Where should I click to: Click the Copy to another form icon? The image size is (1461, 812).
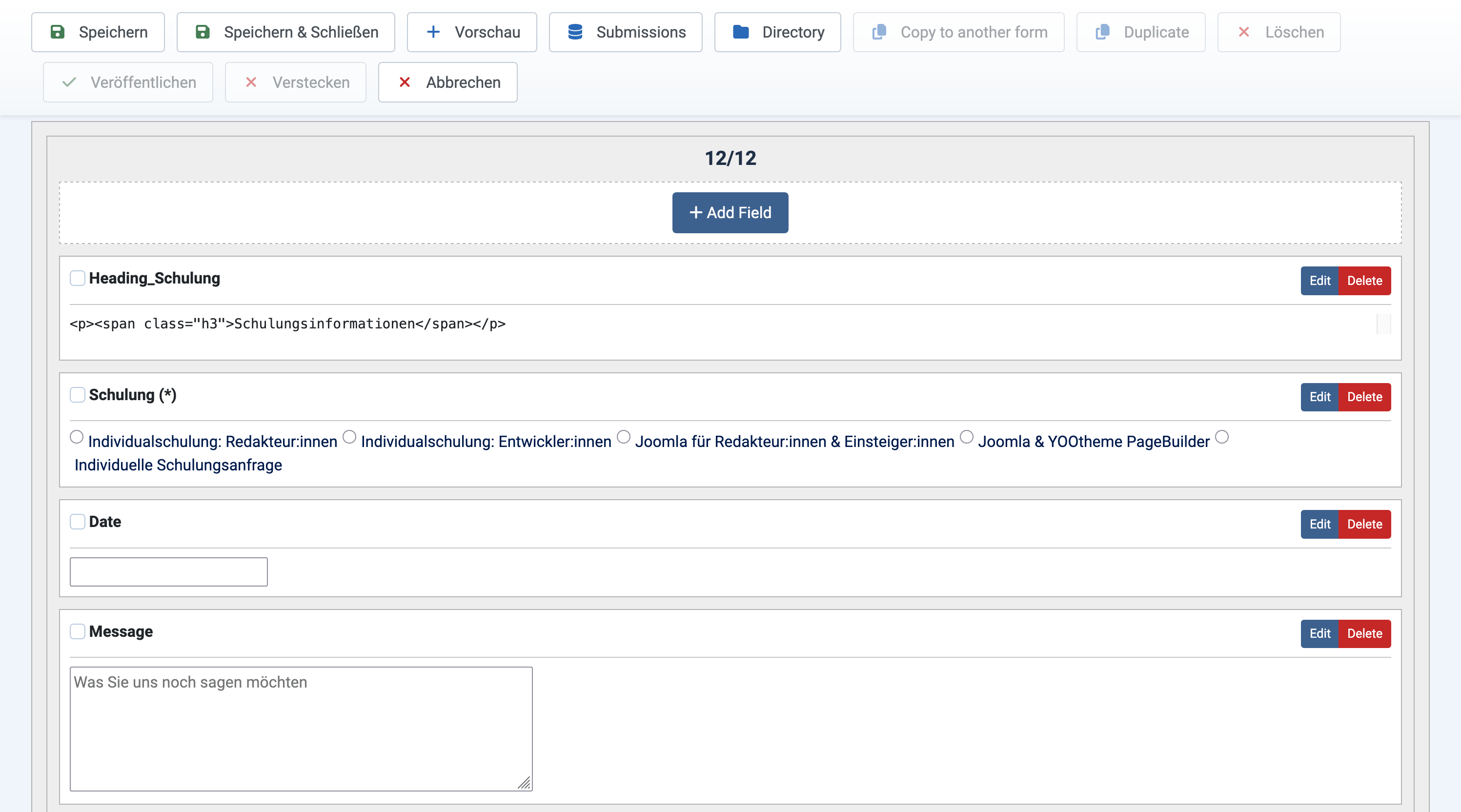coord(879,32)
